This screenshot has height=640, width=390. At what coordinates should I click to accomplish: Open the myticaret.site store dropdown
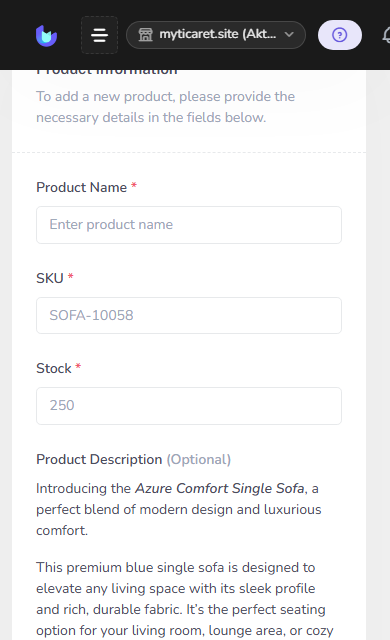pos(216,35)
